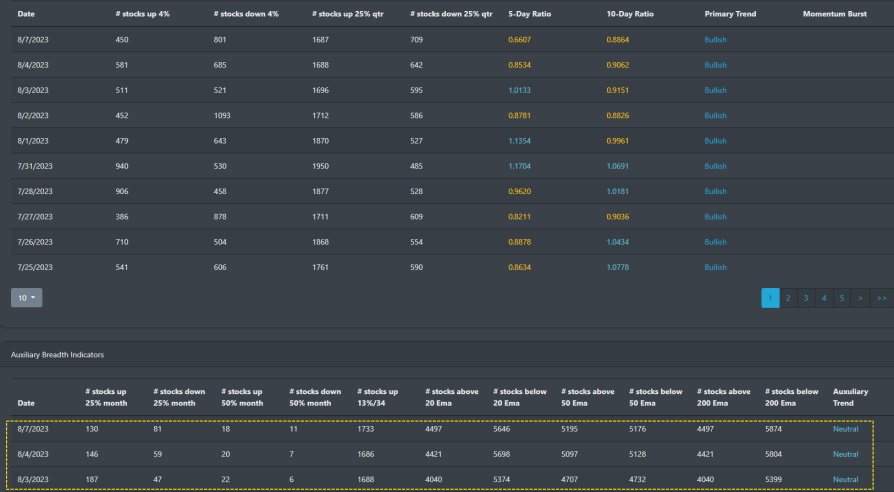This screenshot has width=894, height=492.
Task: Select 10-Day Ratio value 0.8864
Action: click(x=617, y=40)
